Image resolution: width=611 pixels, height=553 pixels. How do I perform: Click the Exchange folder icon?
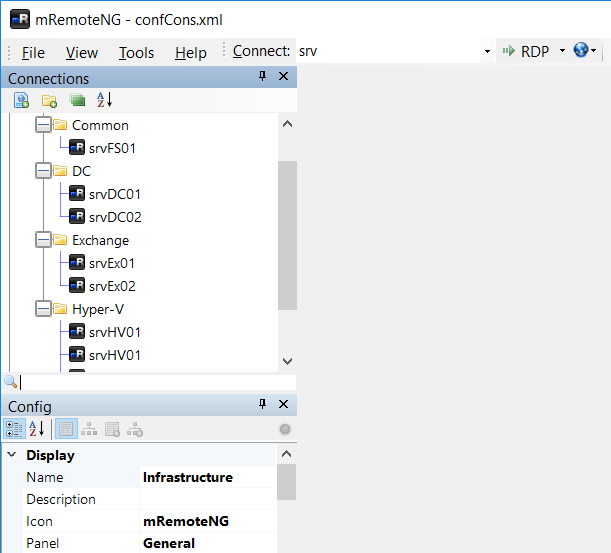60,240
